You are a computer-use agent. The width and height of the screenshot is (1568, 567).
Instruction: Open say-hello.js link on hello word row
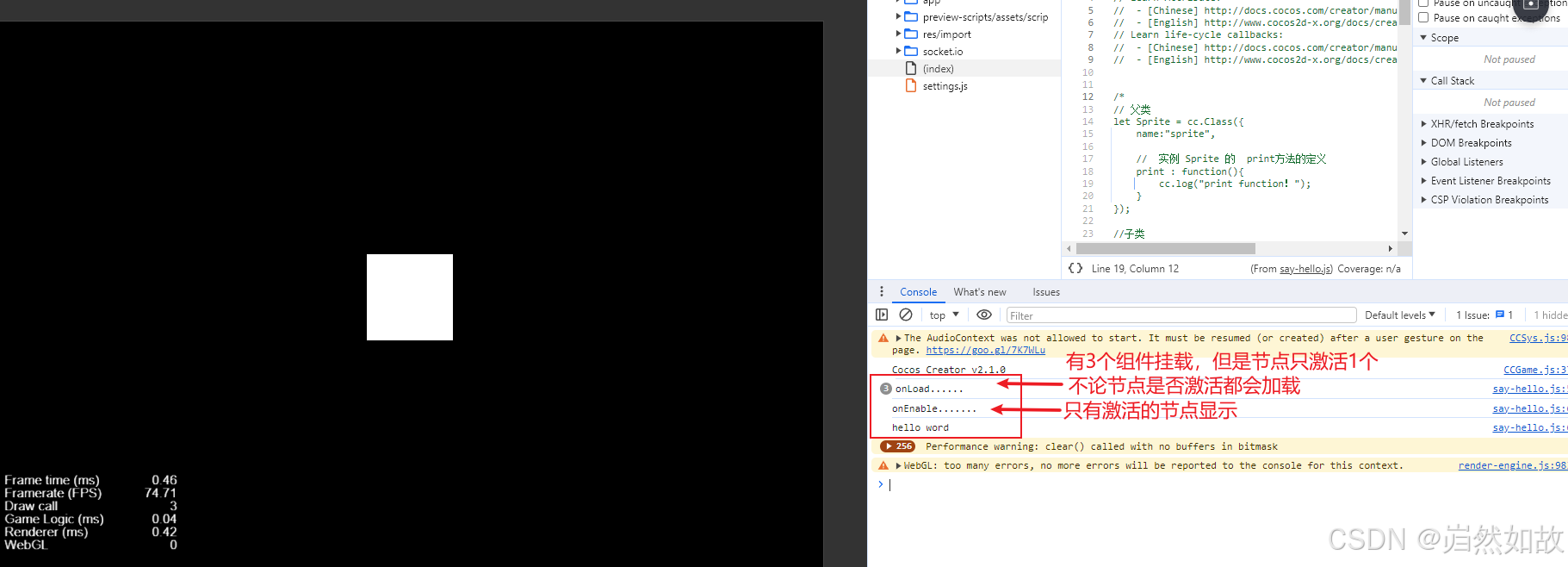[x=1530, y=427]
